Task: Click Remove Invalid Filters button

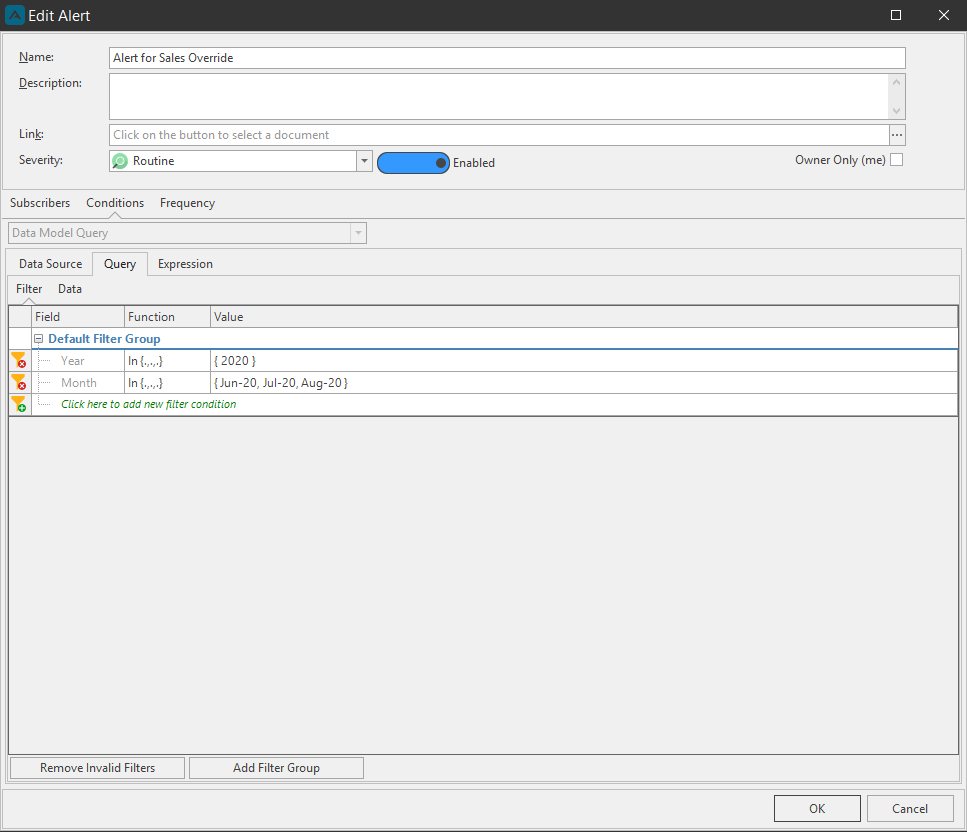Action: 97,768
